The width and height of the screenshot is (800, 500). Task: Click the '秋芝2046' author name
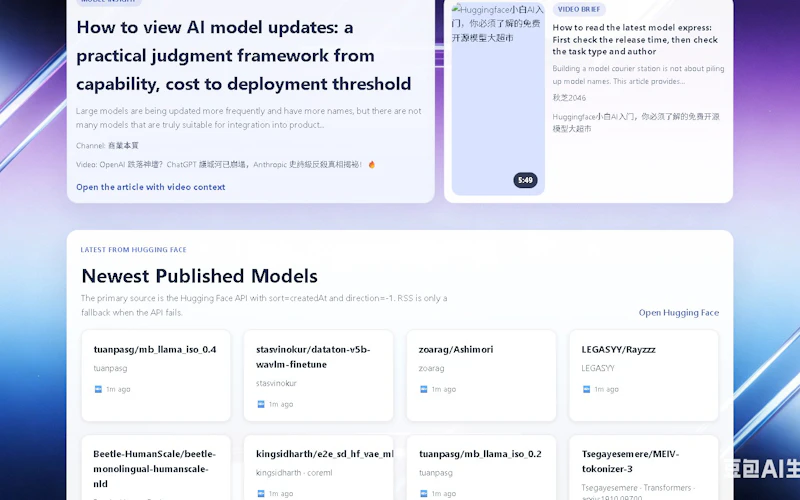pyautogui.click(x=569, y=98)
